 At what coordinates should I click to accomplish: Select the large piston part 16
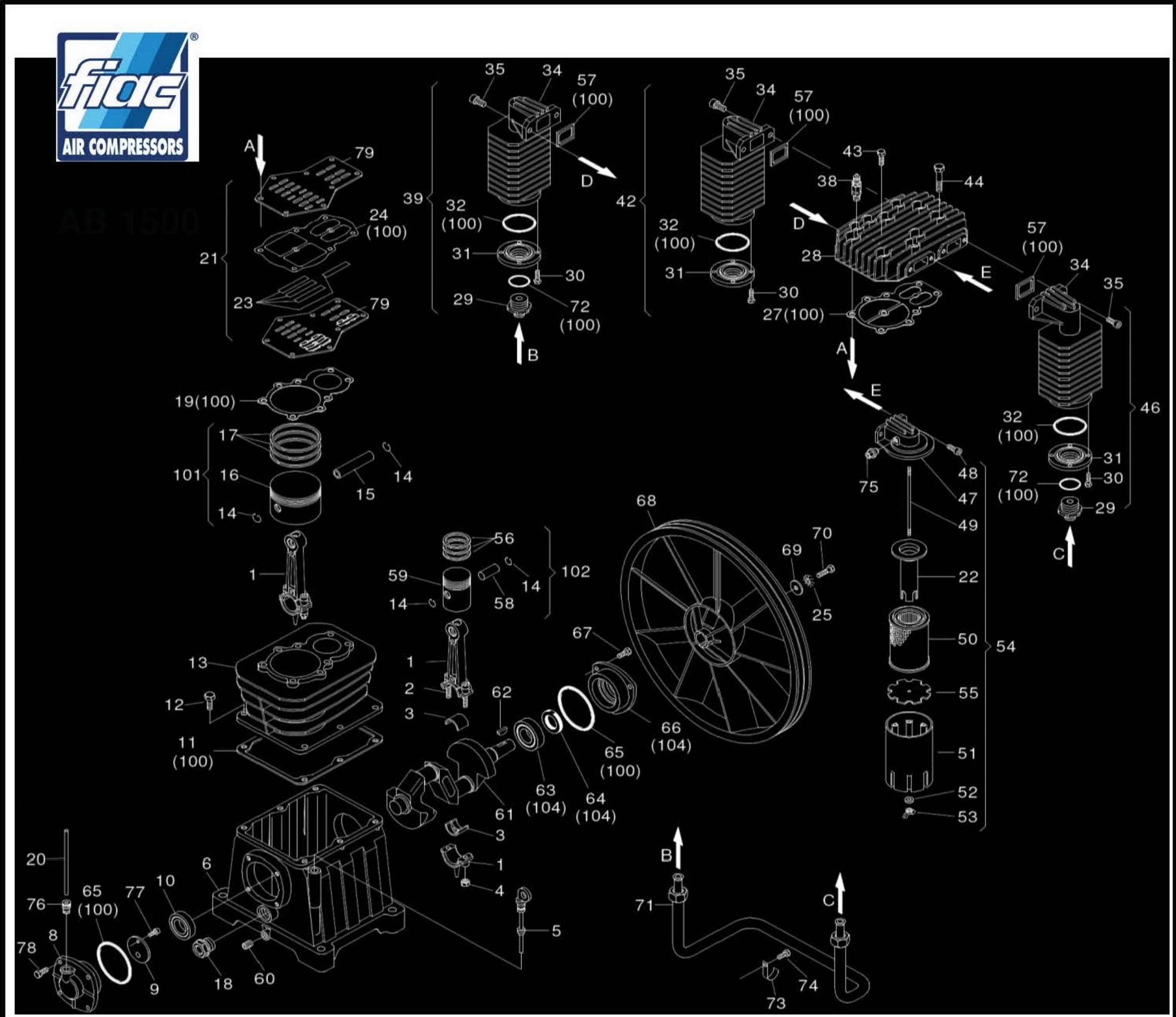pos(295,498)
